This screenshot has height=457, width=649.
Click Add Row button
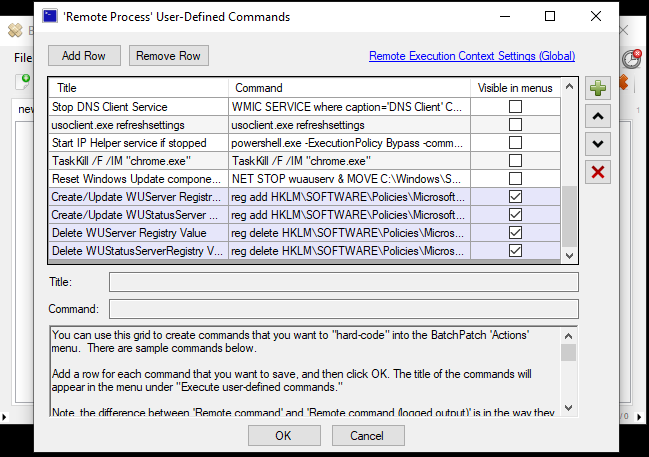click(x=84, y=55)
